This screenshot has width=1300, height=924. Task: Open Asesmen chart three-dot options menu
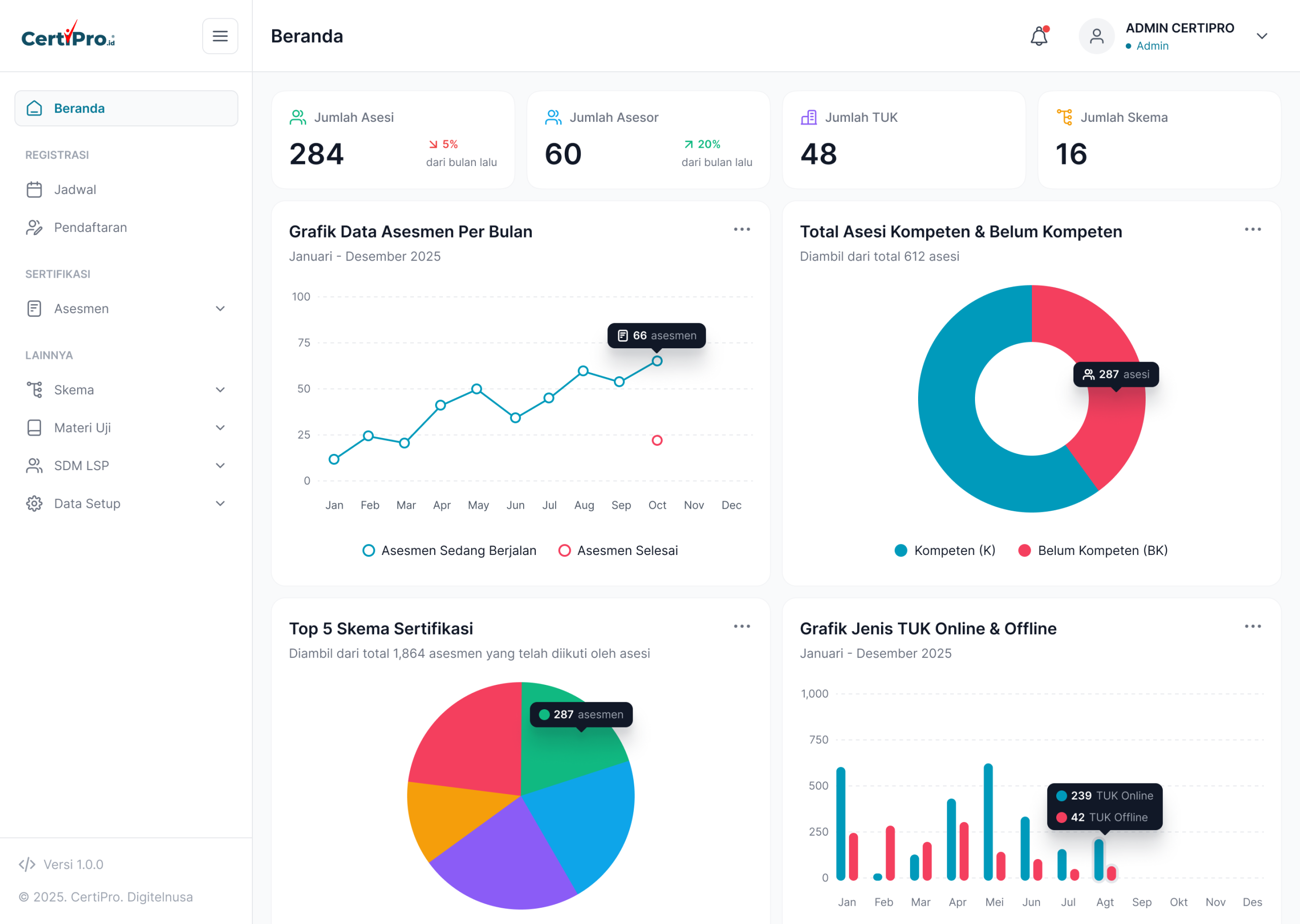(x=741, y=229)
